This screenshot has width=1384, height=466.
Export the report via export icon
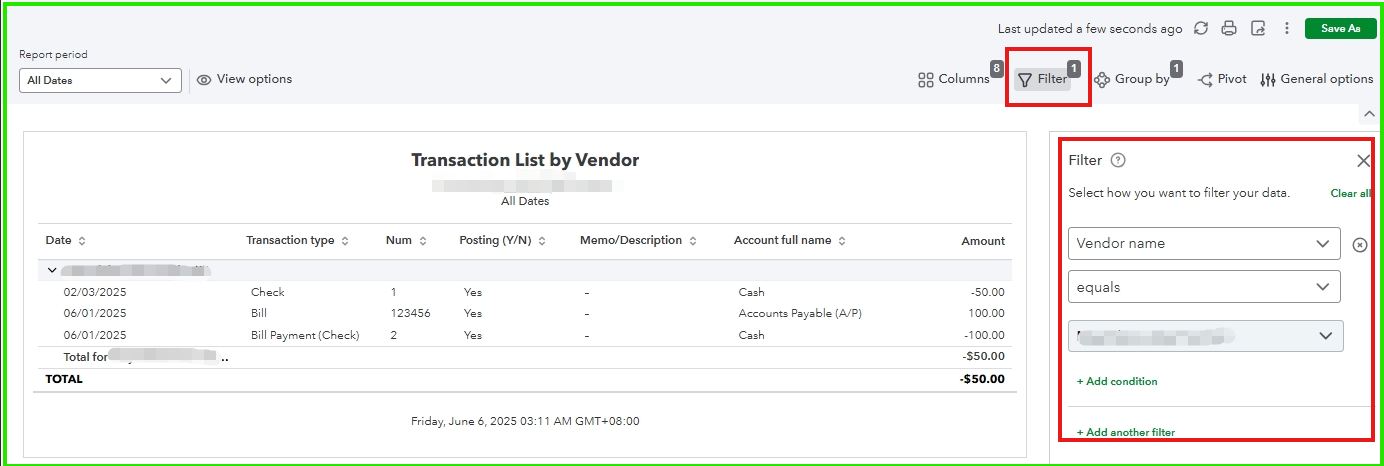click(x=1258, y=29)
